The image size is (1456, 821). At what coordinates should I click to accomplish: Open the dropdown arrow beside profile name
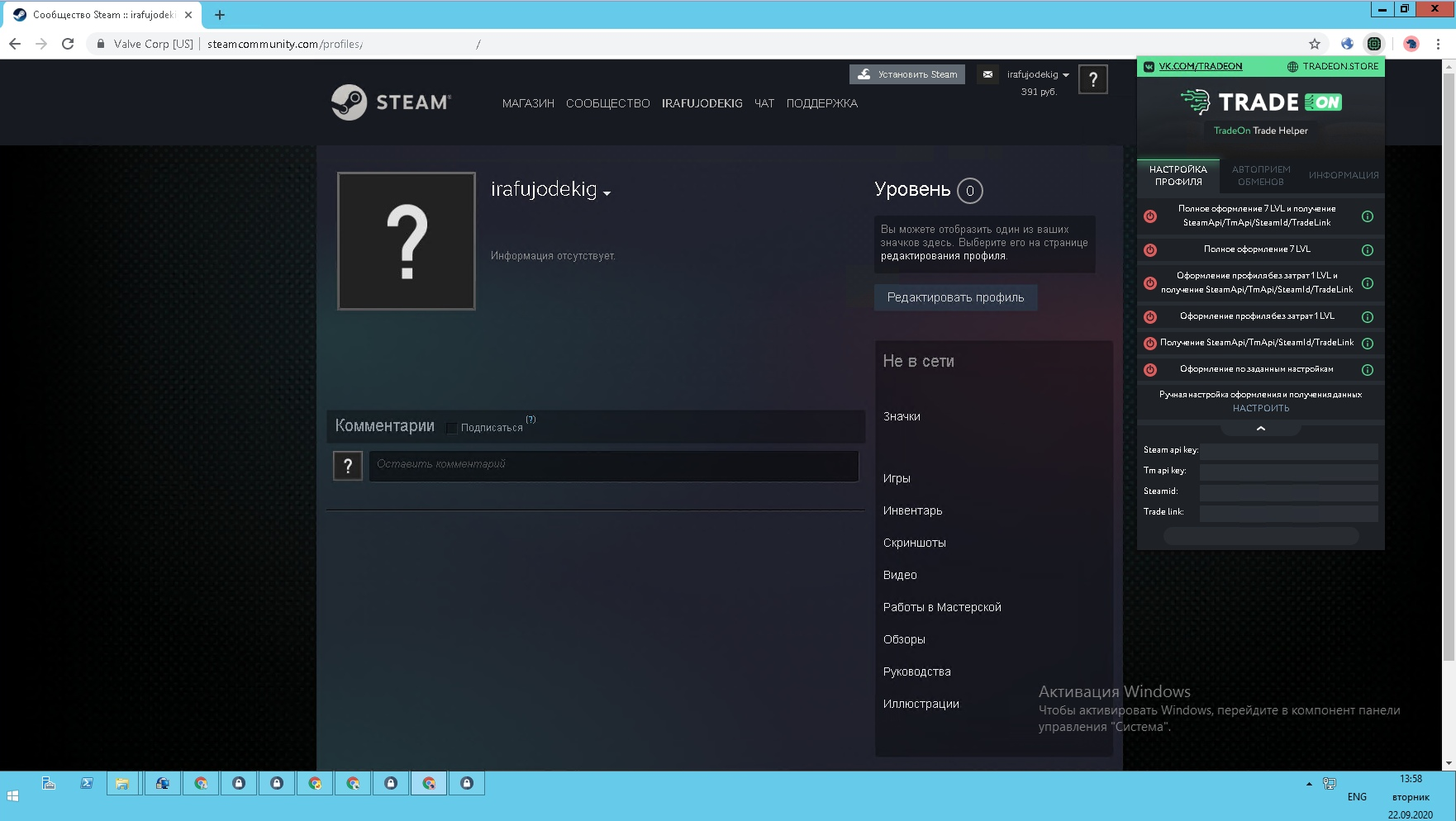607,193
